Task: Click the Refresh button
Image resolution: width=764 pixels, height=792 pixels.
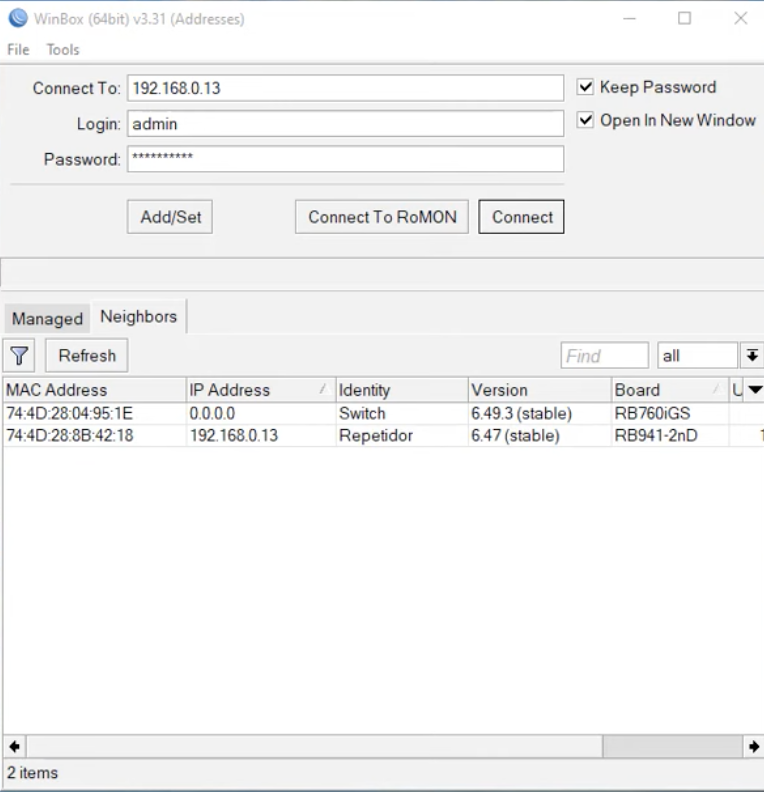Action: click(x=87, y=356)
